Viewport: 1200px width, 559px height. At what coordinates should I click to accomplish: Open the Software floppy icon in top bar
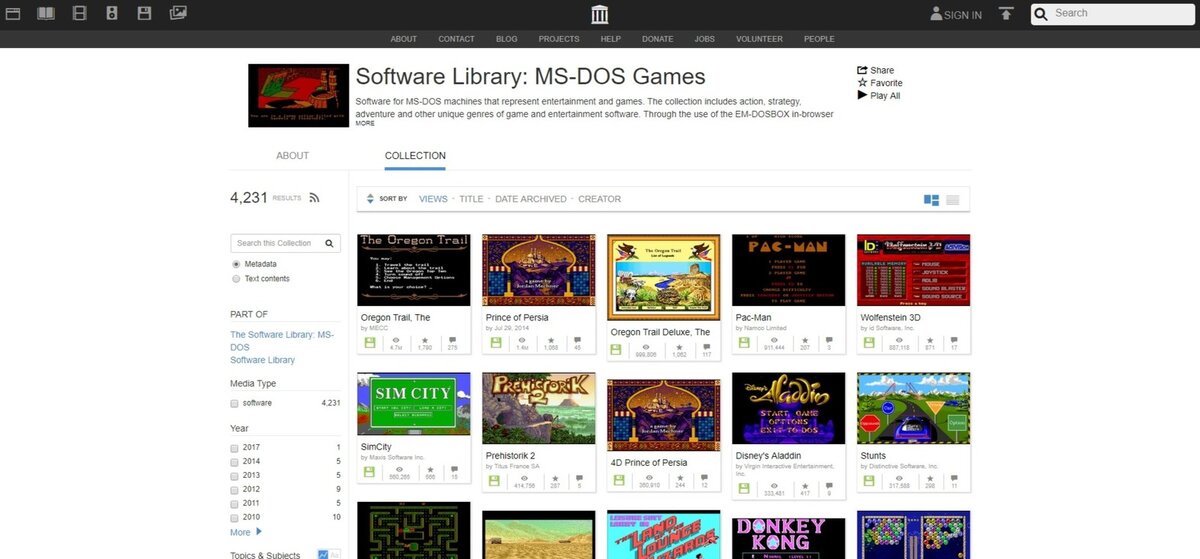[144, 13]
